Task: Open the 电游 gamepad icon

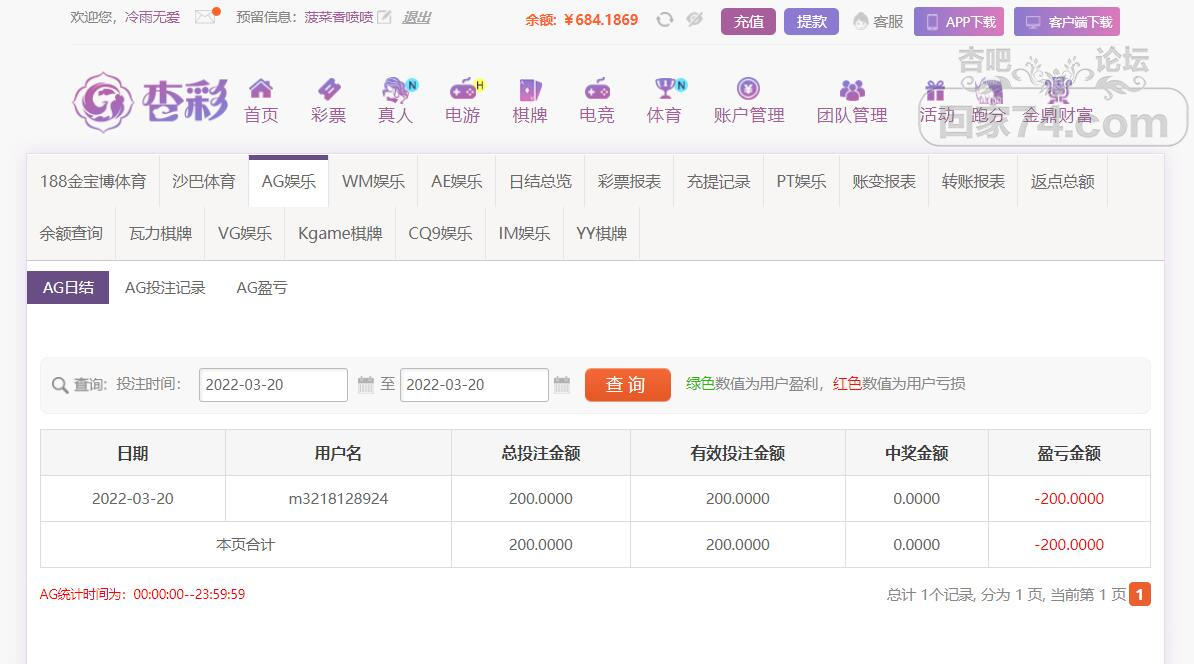Action: 463,90
